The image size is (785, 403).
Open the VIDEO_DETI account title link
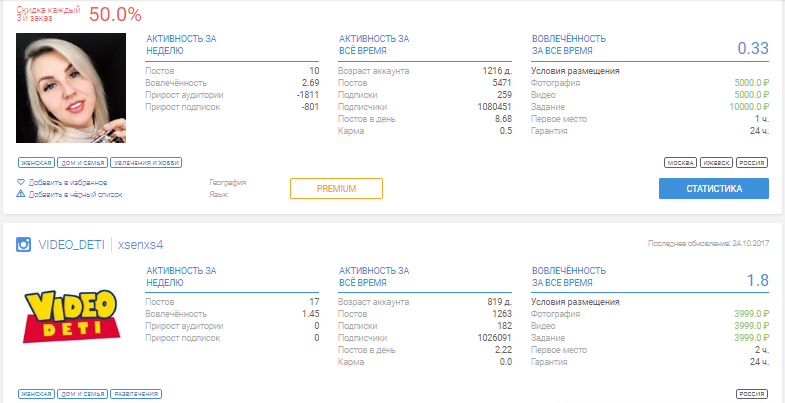[x=72, y=245]
